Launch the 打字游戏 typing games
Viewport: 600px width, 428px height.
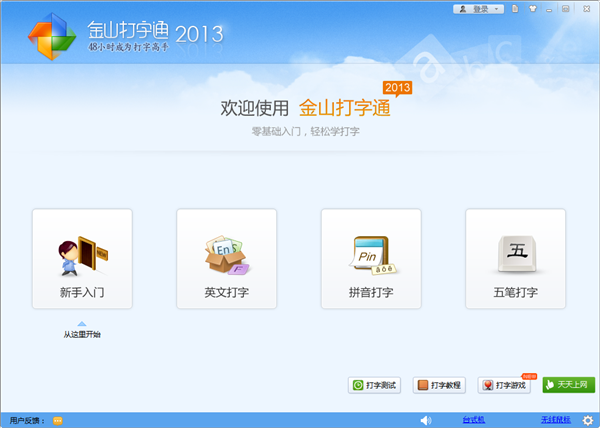point(504,385)
